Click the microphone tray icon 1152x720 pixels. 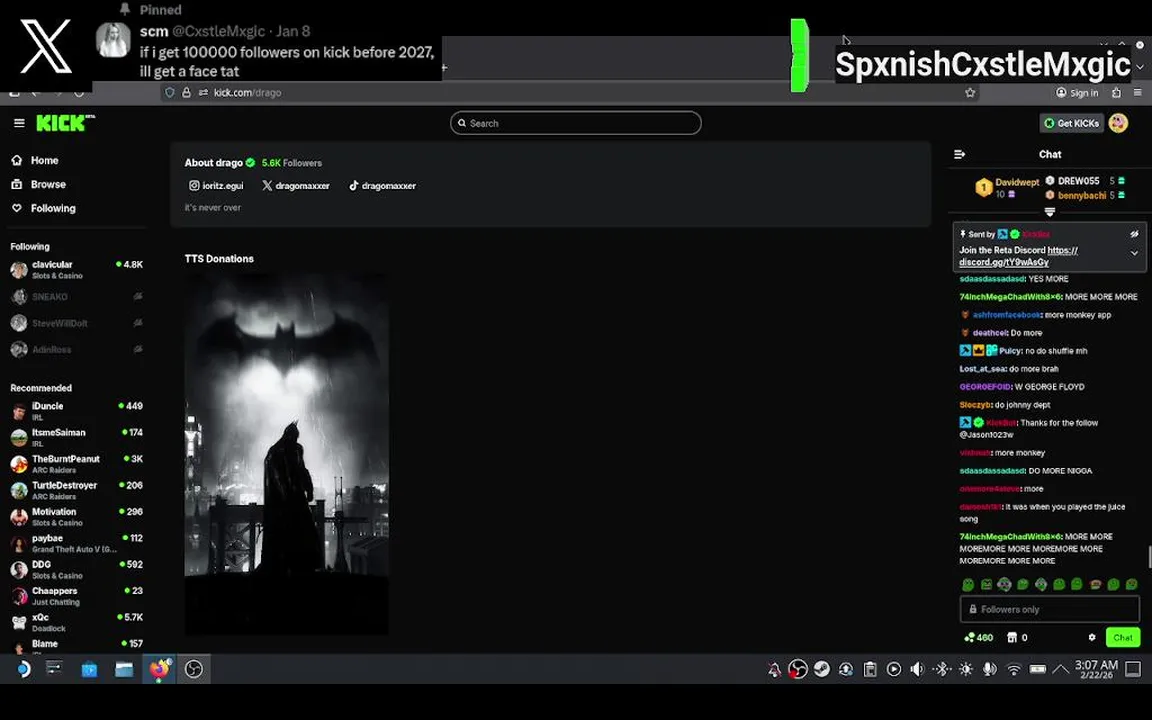tap(990, 669)
